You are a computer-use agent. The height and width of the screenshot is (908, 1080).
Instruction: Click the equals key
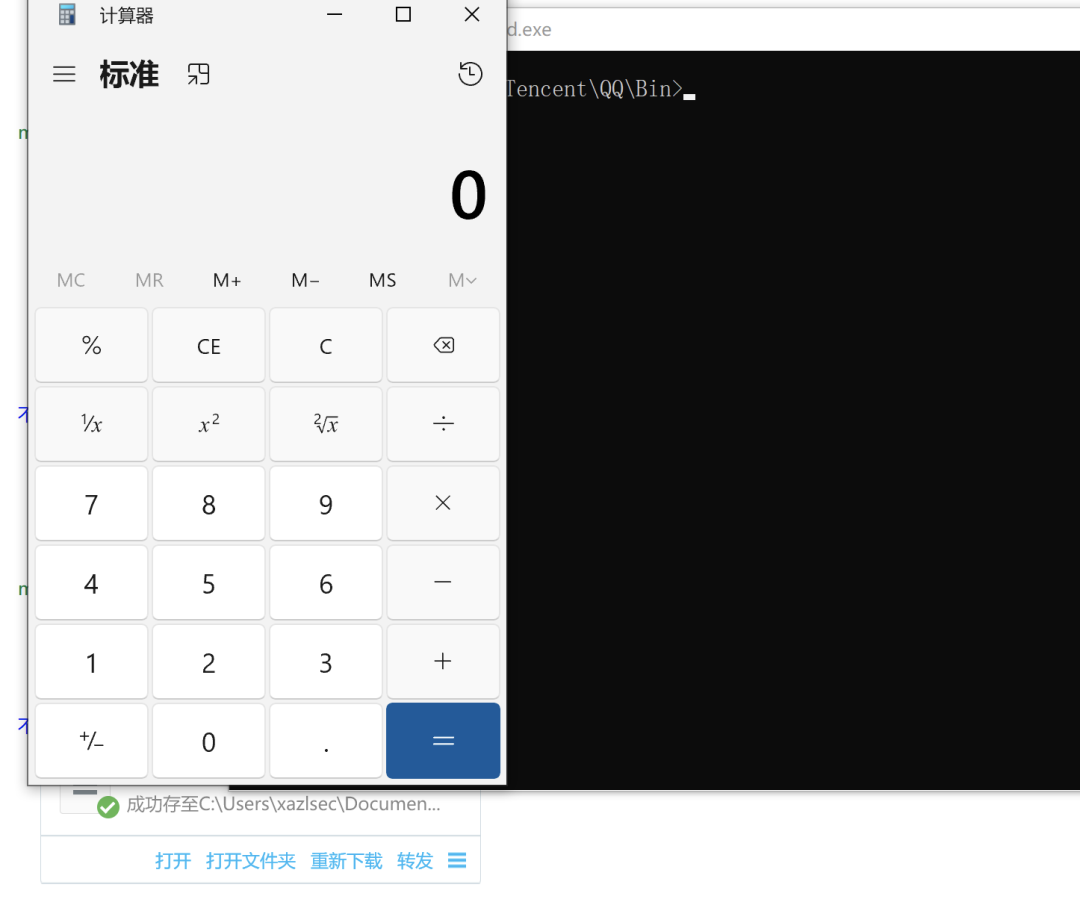point(443,741)
